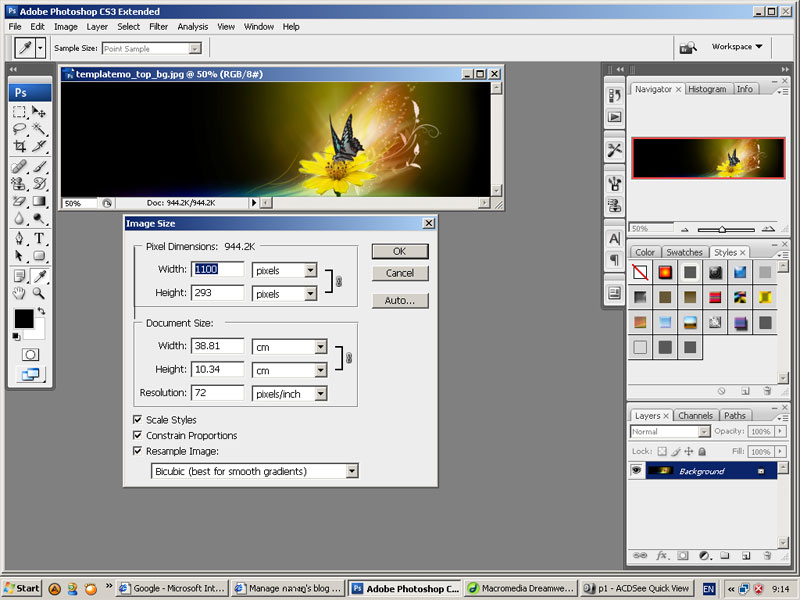Change screen mode button in toolbox
The image size is (800, 600).
30,374
